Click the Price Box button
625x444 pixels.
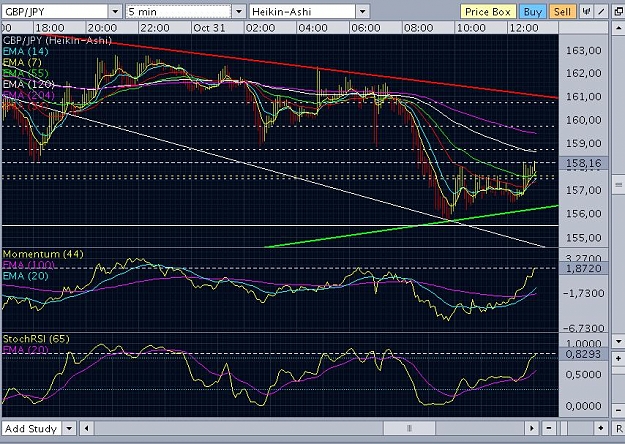pos(488,12)
